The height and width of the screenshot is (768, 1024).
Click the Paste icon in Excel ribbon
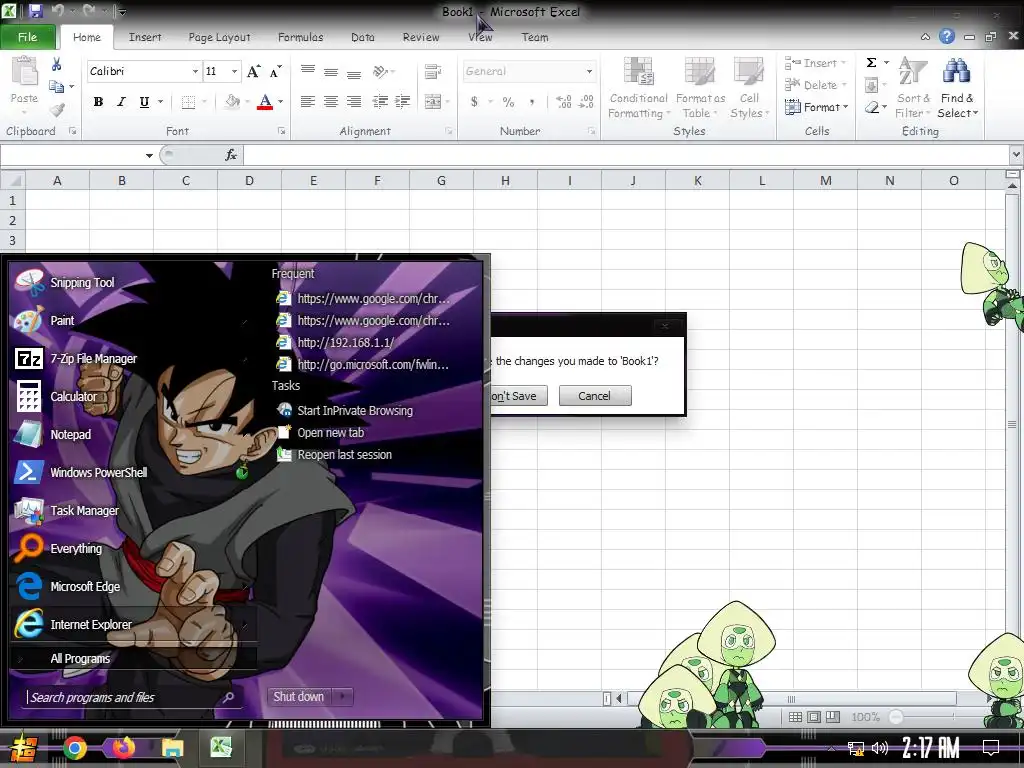point(25,71)
